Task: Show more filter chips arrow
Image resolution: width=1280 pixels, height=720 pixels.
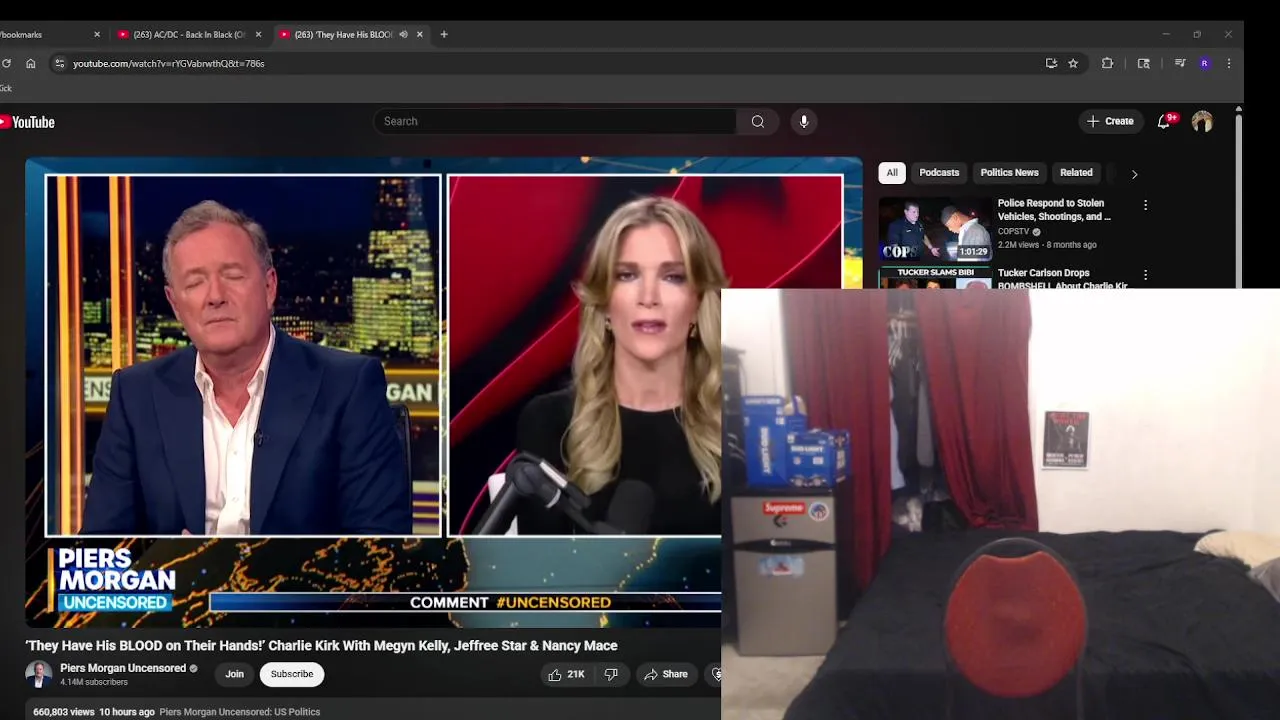Action: pyautogui.click(x=1134, y=174)
